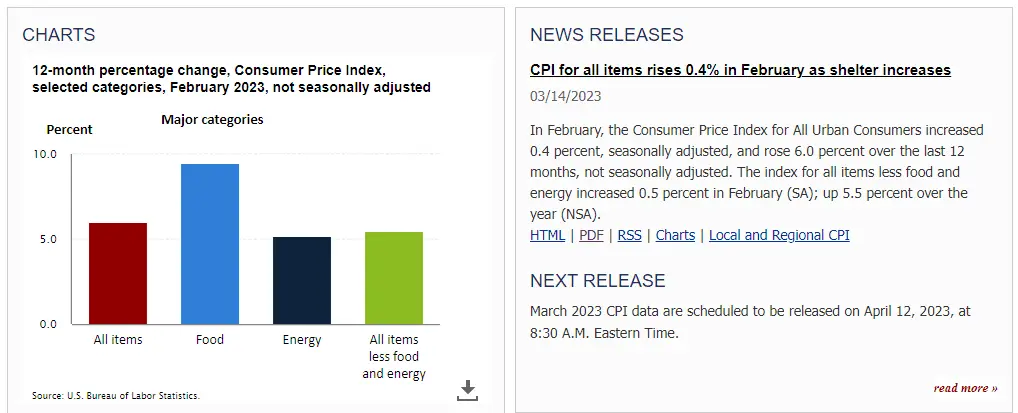
Task: Click the Food axis label
Action: point(210,340)
